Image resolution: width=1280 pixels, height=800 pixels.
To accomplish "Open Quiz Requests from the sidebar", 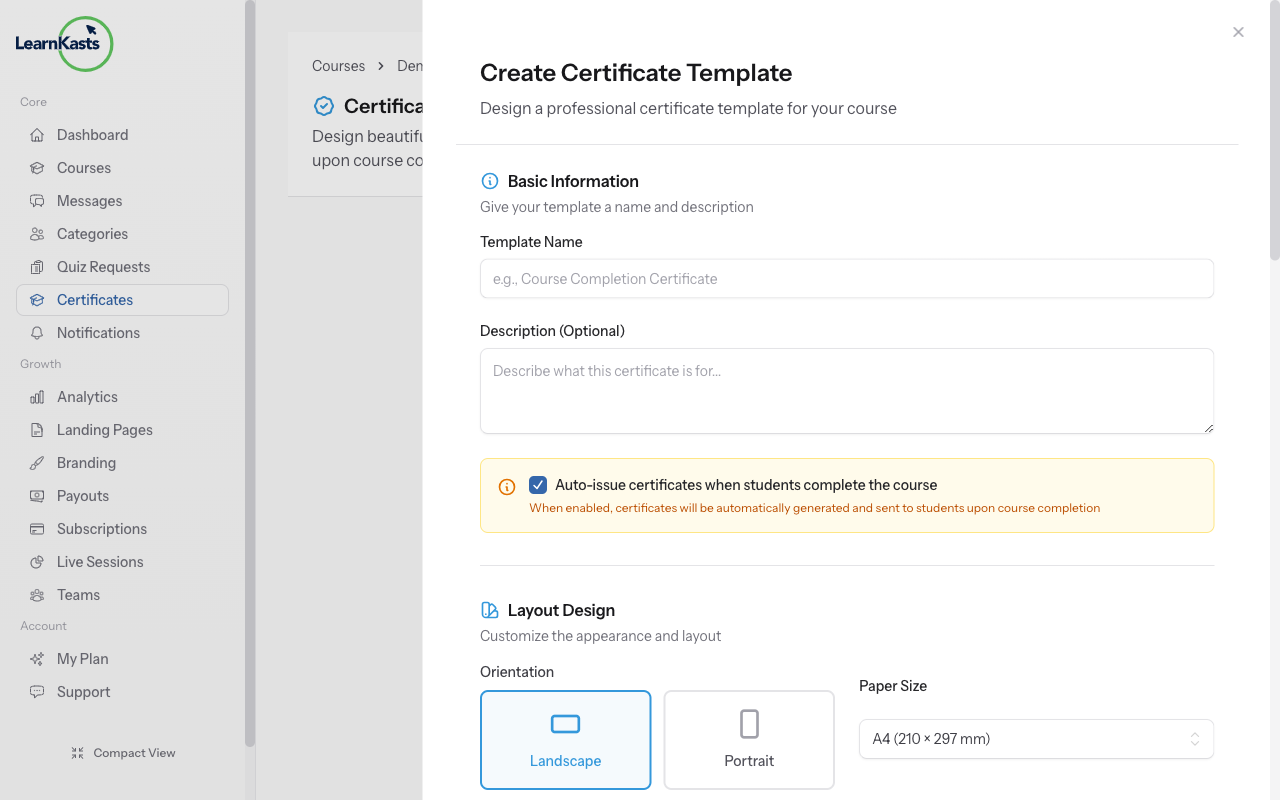I will 102,266.
